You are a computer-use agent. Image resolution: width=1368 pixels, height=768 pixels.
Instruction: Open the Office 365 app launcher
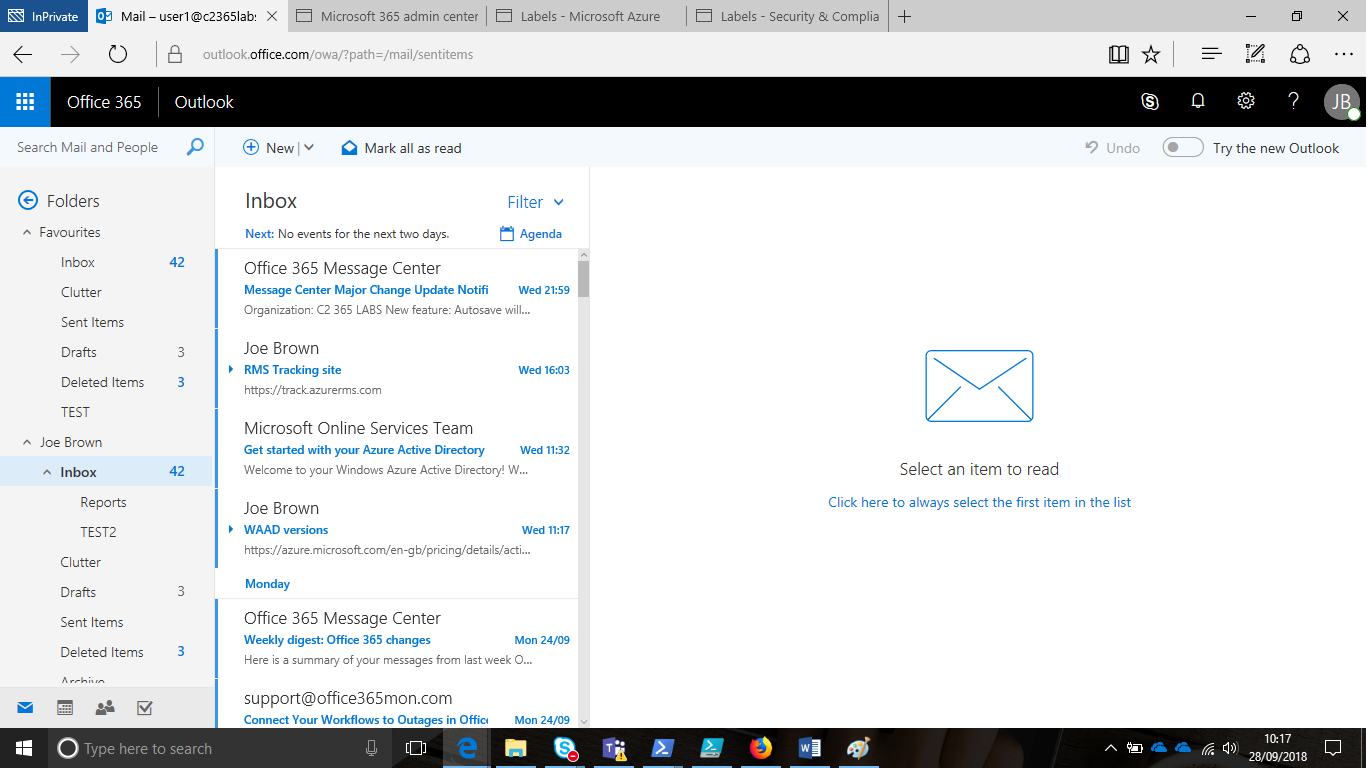pyautogui.click(x=22, y=101)
